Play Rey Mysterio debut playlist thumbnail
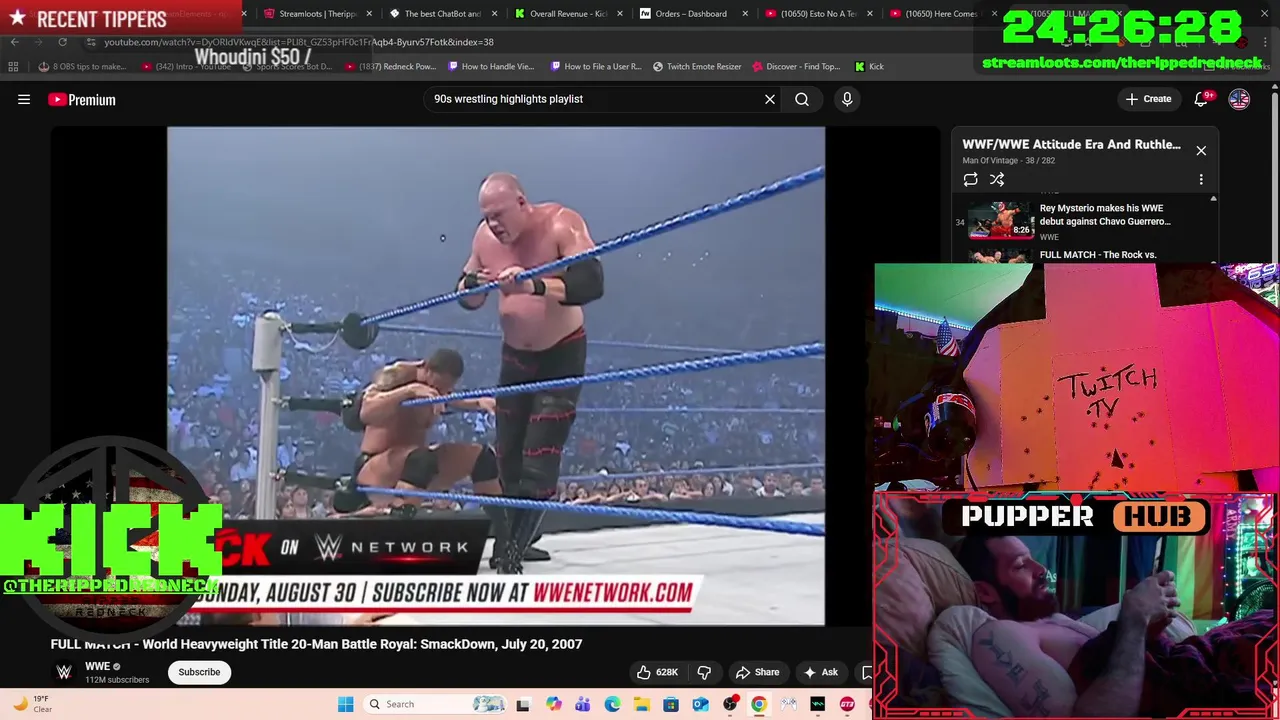The height and width of the screenshot is (720, 1280). (1000, 220)
